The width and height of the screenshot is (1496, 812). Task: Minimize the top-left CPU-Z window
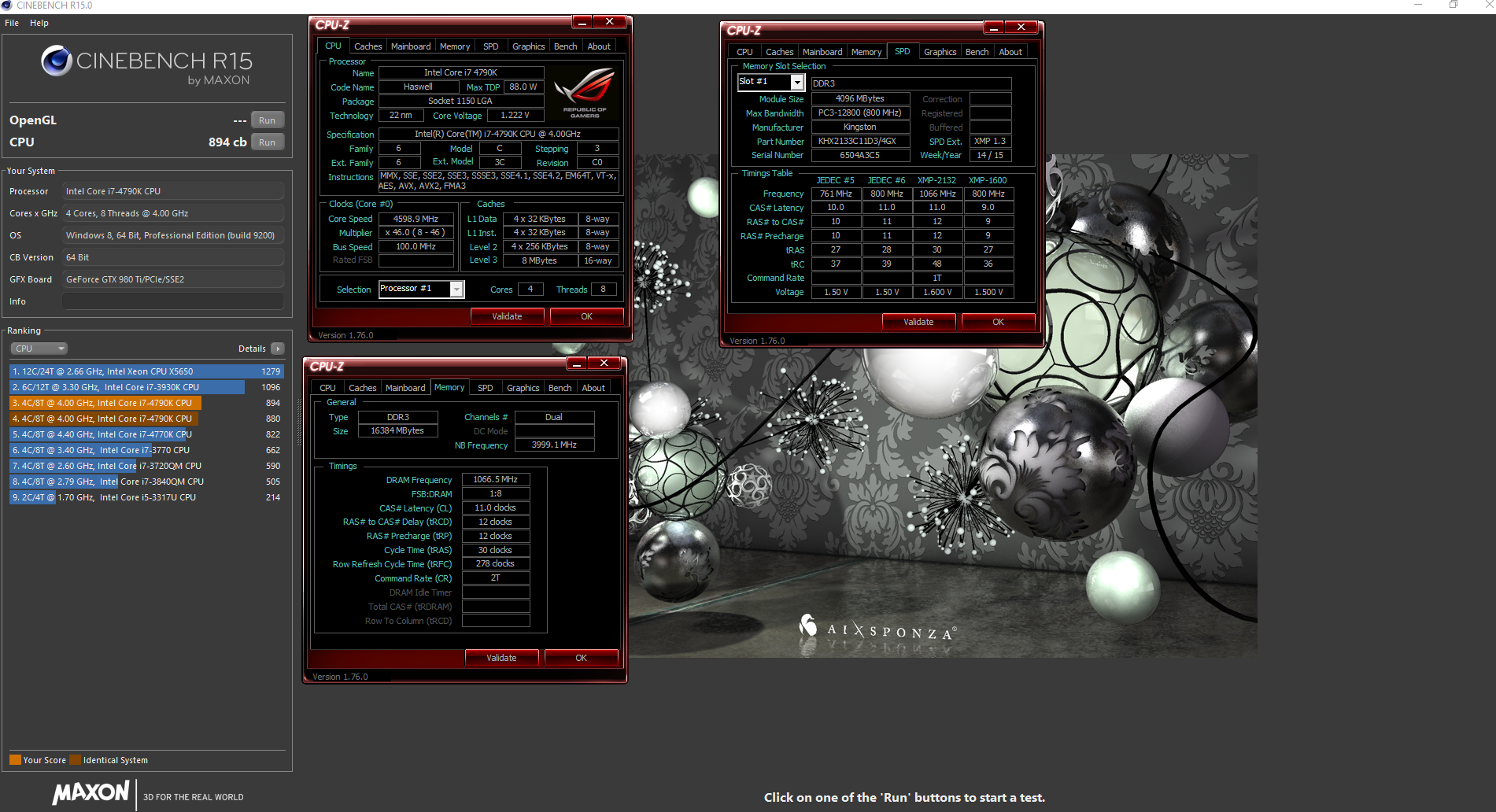[x=582, y=22]
